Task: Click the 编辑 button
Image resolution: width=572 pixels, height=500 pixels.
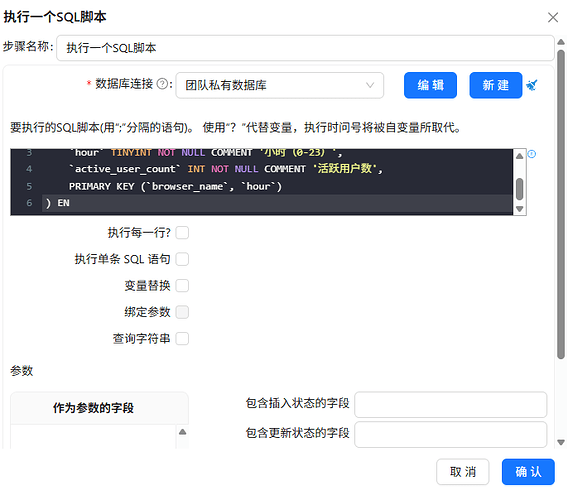Action: pos(430,85)
